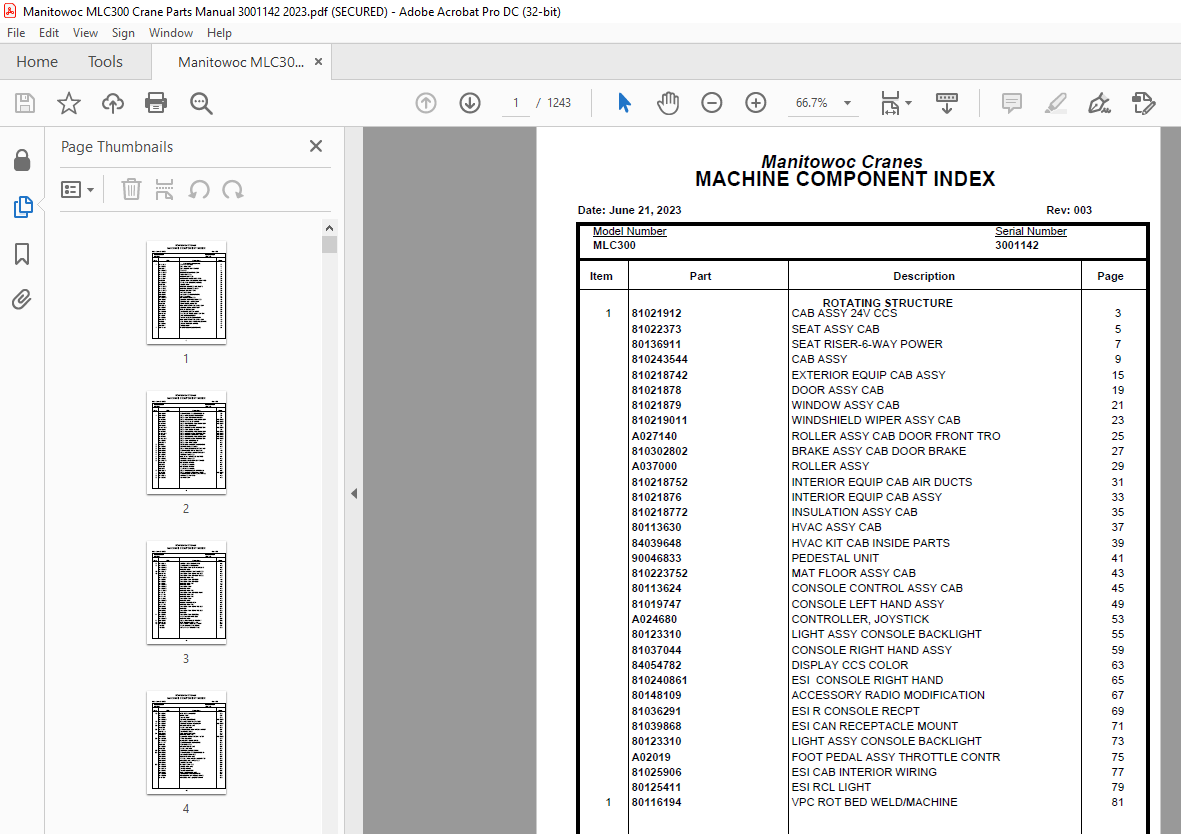Viewport: 1181px width, 834px height.
Task: Open zoom level 66.7% dropdown
Action: coord(847,103)
